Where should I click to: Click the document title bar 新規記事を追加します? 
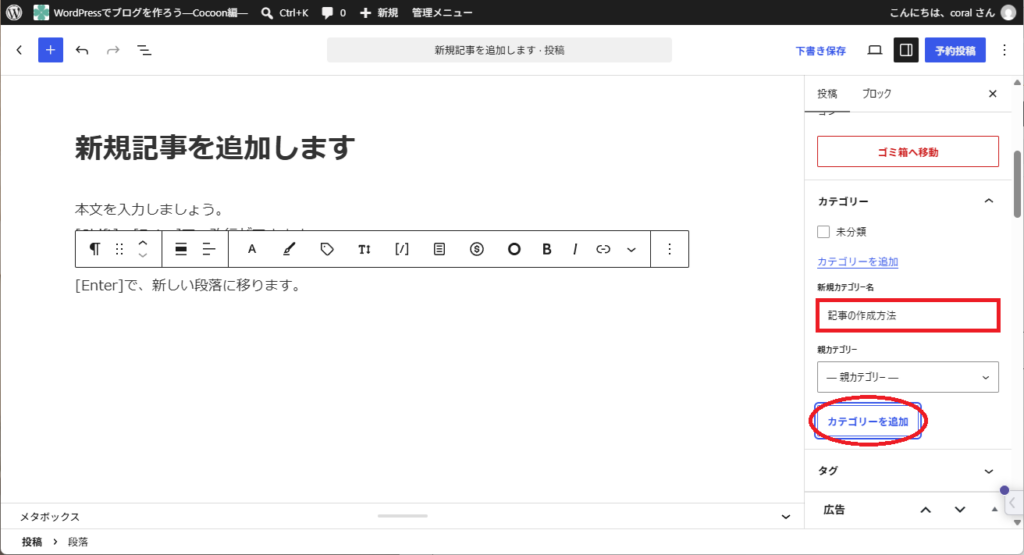[500, 50]
